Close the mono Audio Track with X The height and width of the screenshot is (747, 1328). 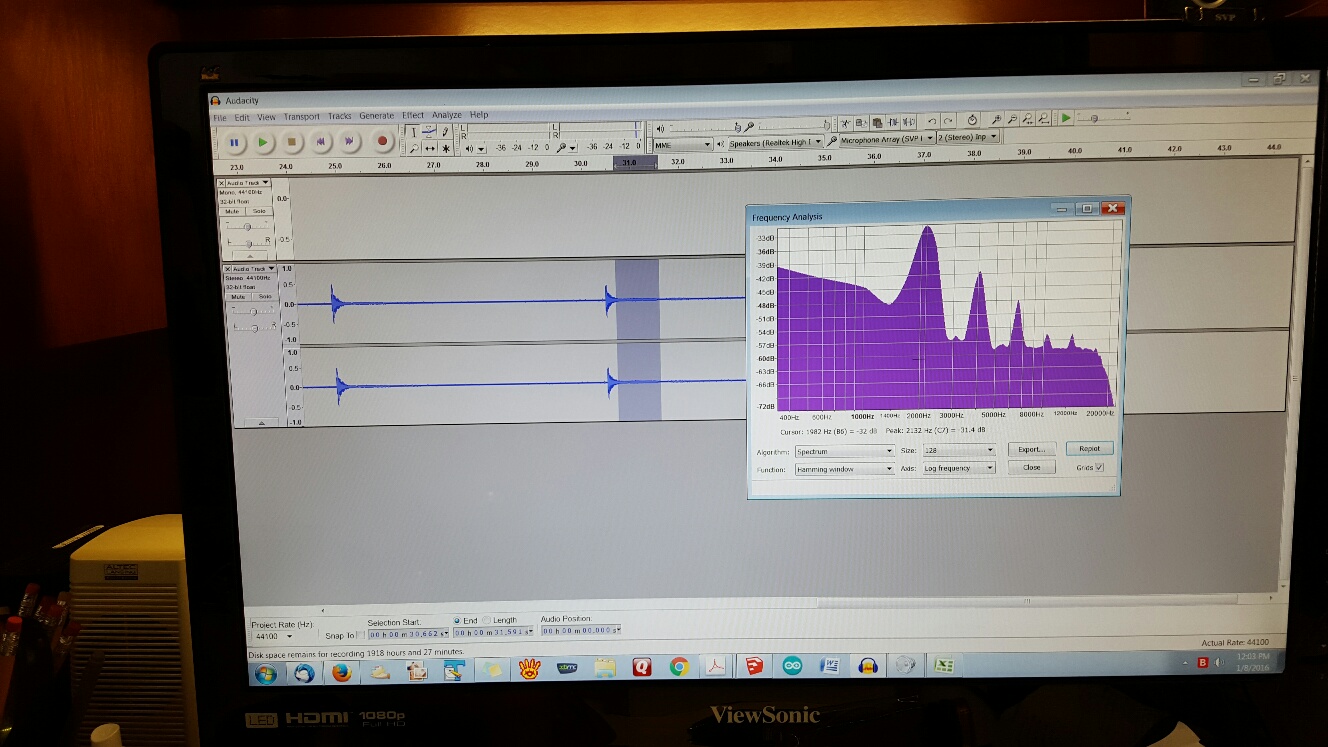pos(221,183)
